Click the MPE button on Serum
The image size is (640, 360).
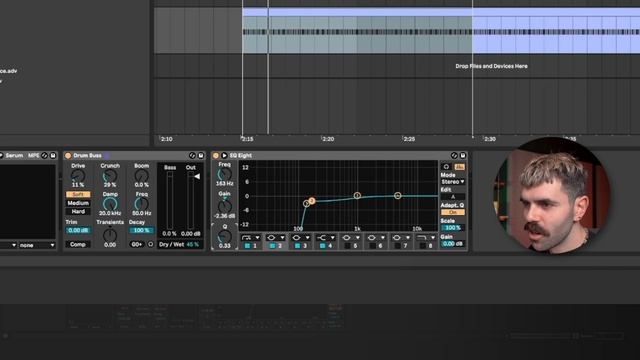[33, 156]
